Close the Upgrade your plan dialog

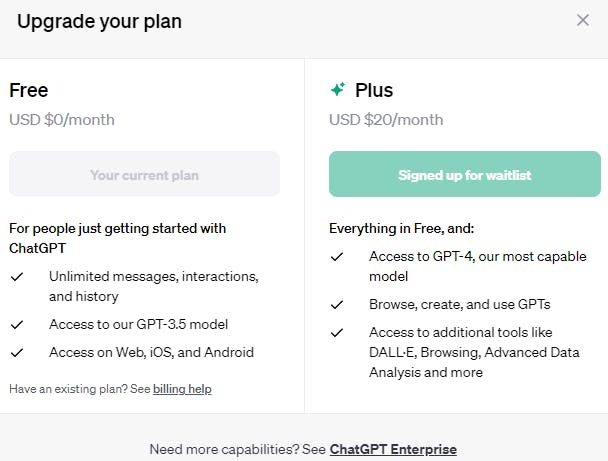point(583,20)
